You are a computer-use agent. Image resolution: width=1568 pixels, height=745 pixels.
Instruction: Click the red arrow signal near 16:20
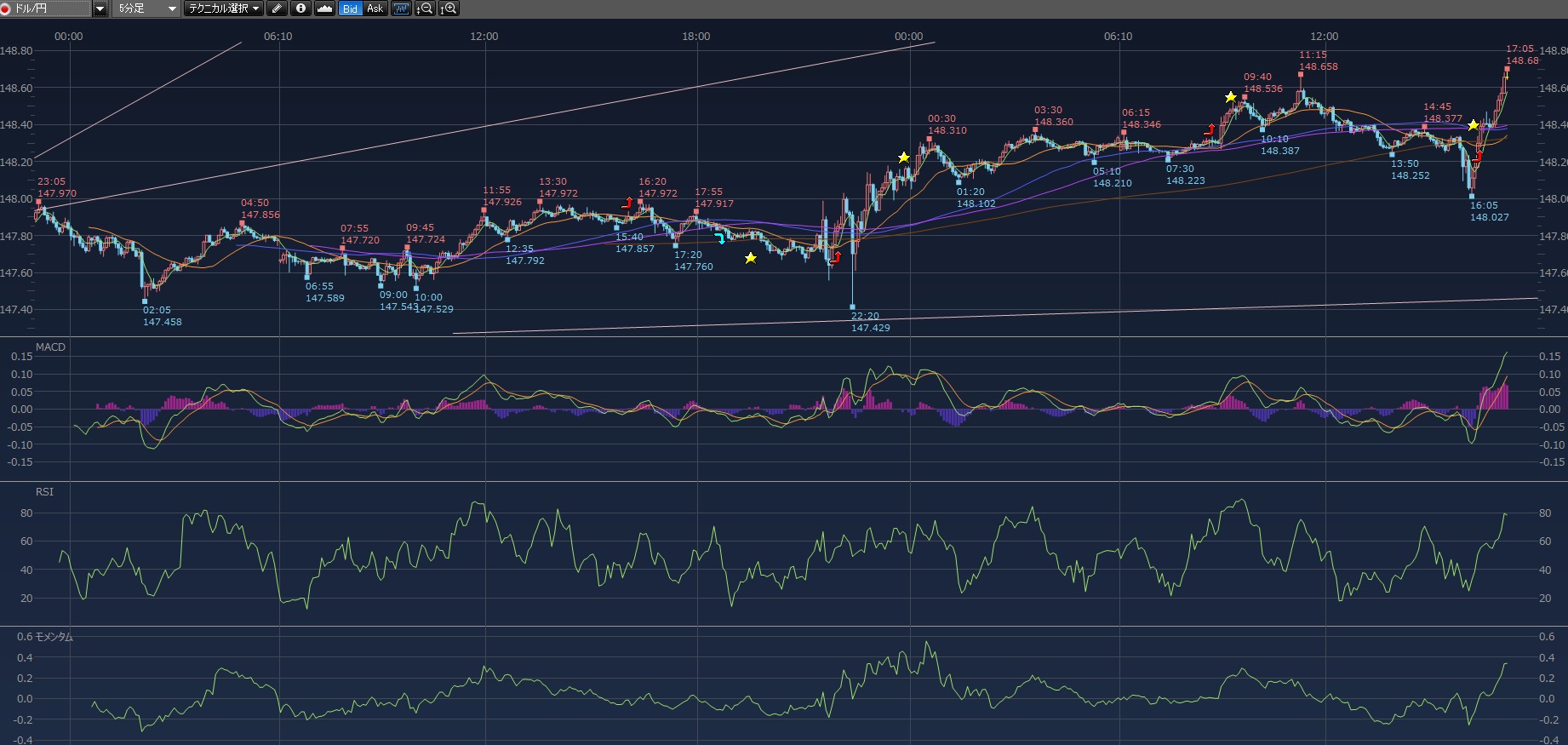point(627,203)
